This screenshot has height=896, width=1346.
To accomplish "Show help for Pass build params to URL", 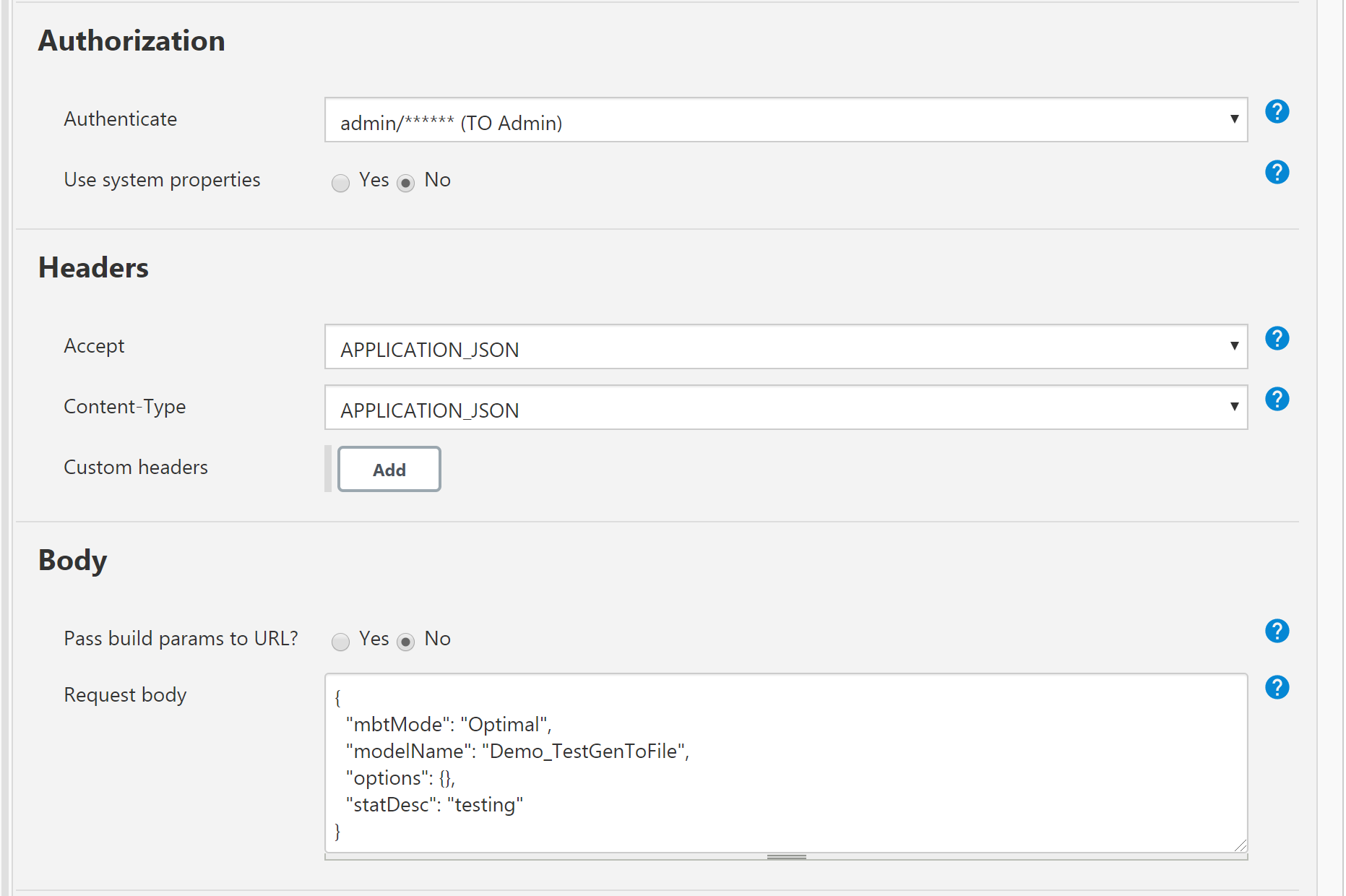I will click(x=1277, y=632).
